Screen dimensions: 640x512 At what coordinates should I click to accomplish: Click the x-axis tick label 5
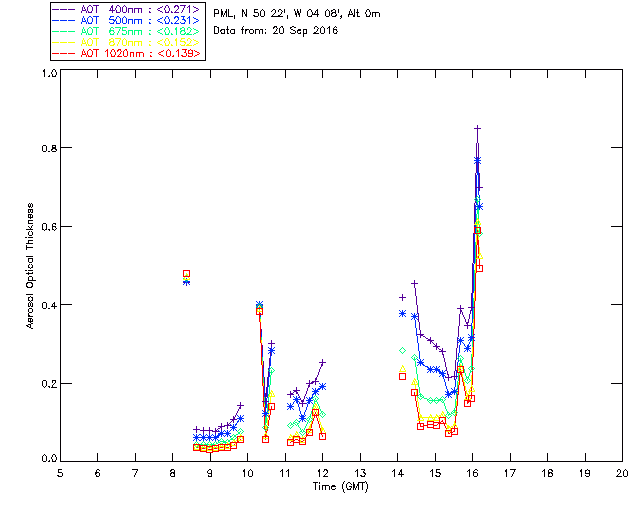click(x=60, y=473)
